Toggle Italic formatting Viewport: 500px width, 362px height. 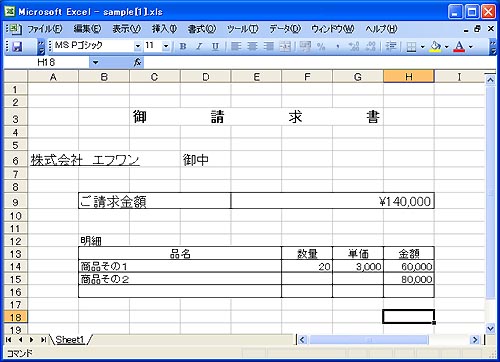coord(199,46)
